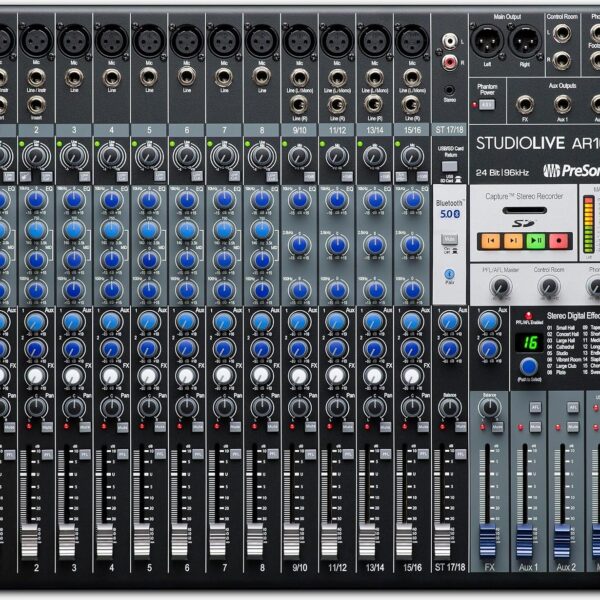
Task: Click the channel 4 Mic XLR input
Action: 111,41
